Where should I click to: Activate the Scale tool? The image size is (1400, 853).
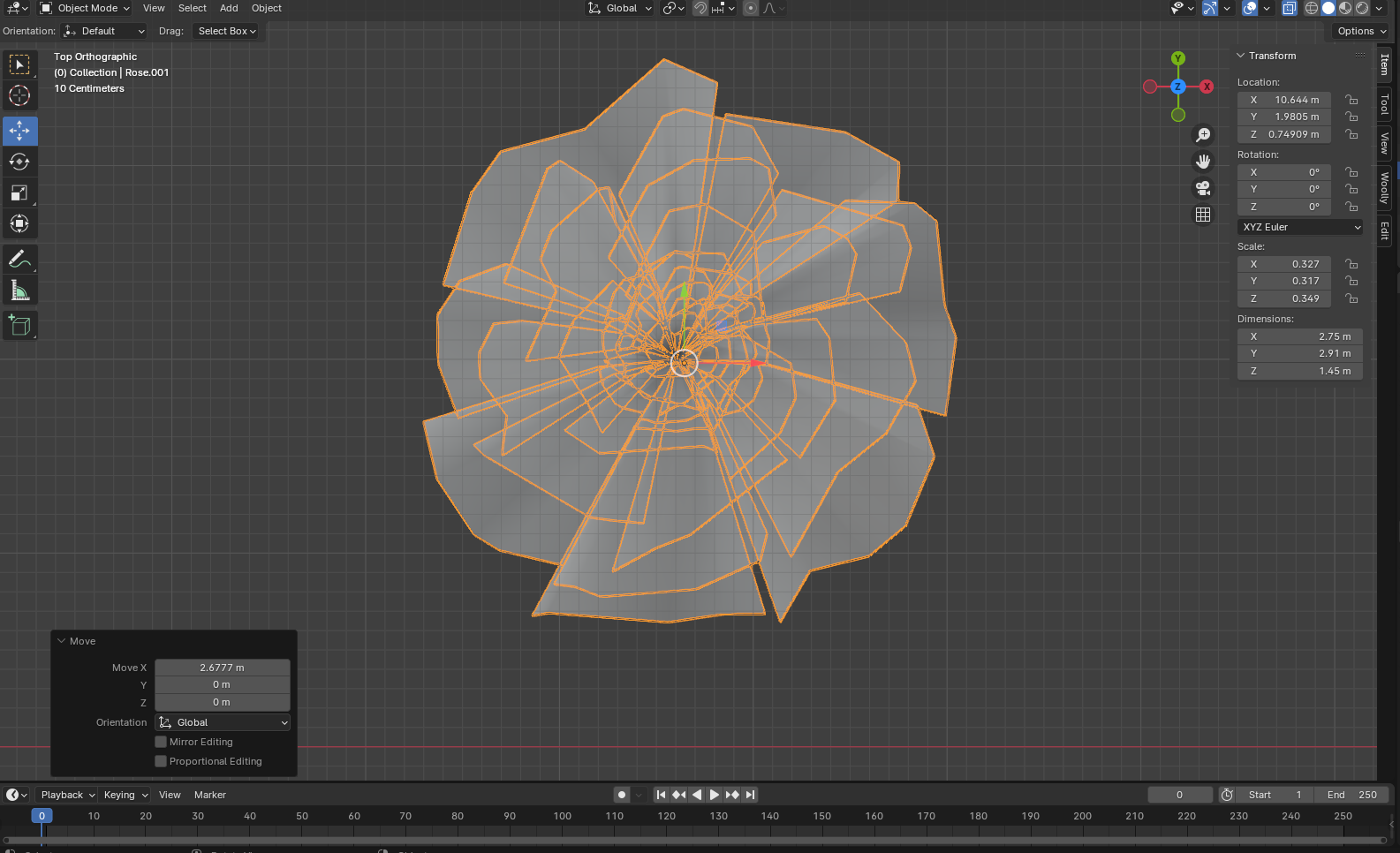tap(19, 192)
